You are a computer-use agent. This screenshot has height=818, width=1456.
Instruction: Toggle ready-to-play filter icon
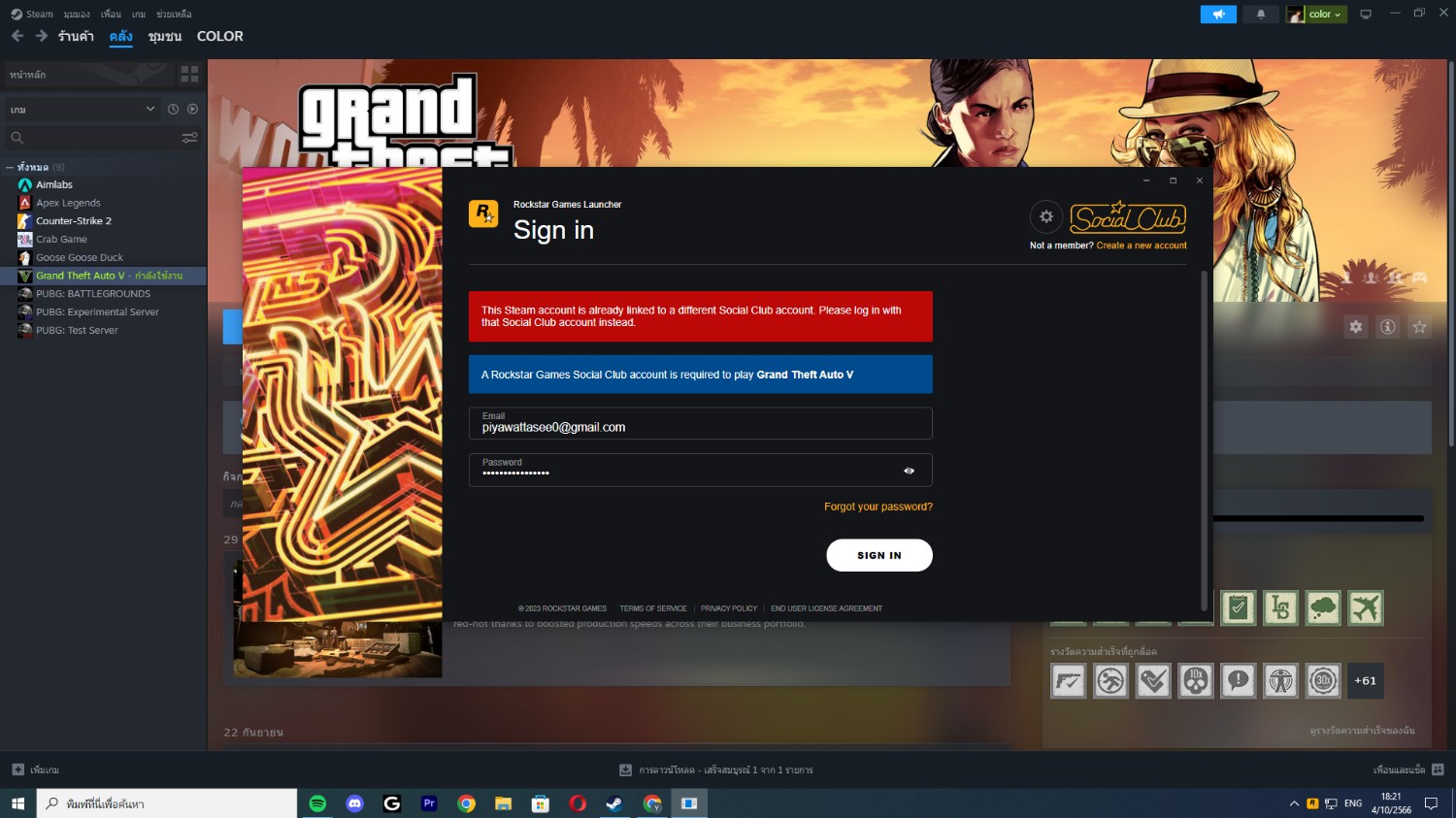192,110
